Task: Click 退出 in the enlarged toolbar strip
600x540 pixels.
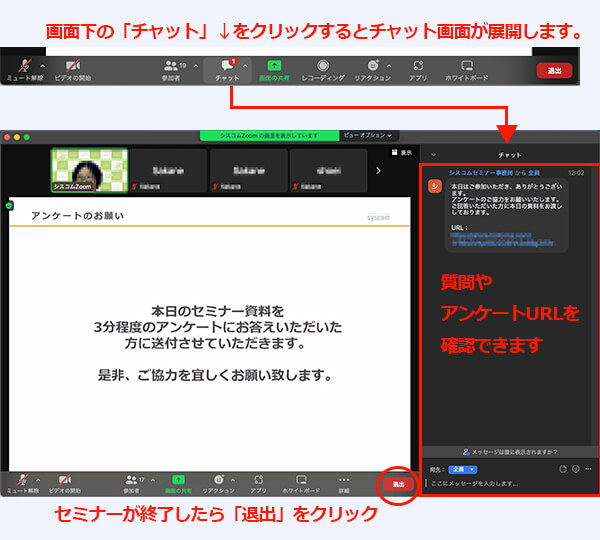Action: (554, 71)
